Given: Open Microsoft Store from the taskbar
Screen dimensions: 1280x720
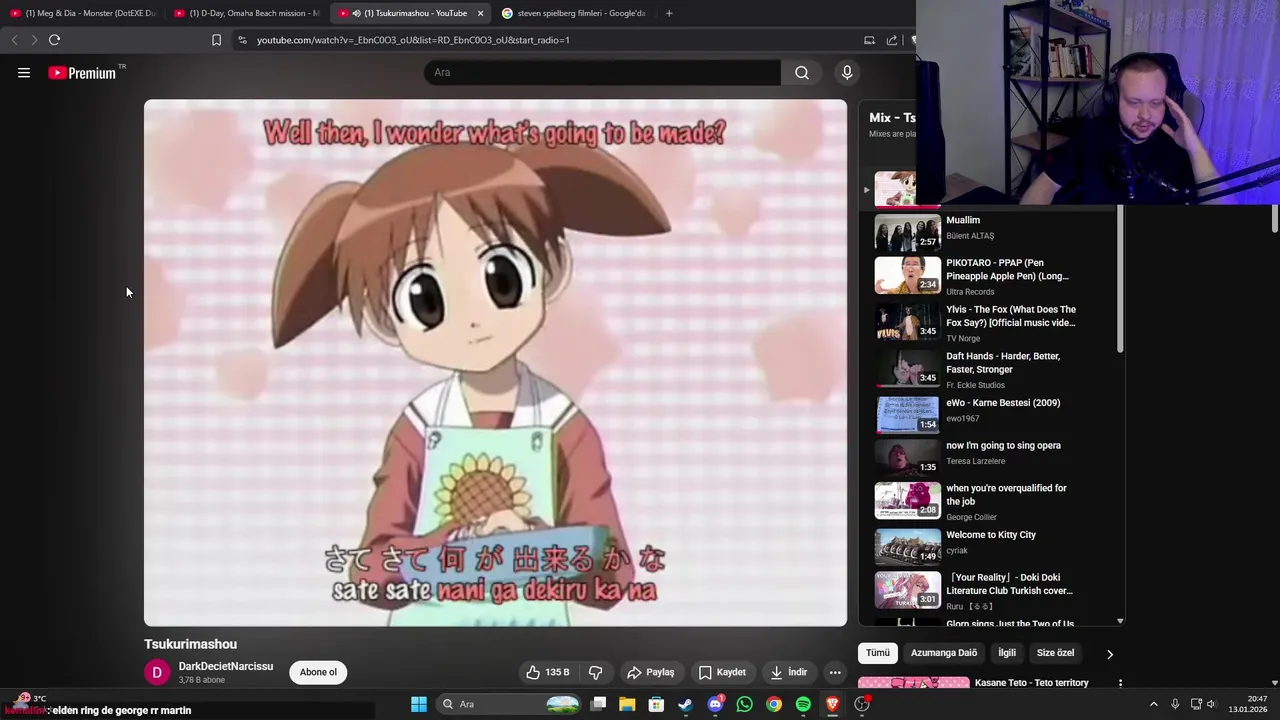Looking at the screenshot, I should coord(656,704).
